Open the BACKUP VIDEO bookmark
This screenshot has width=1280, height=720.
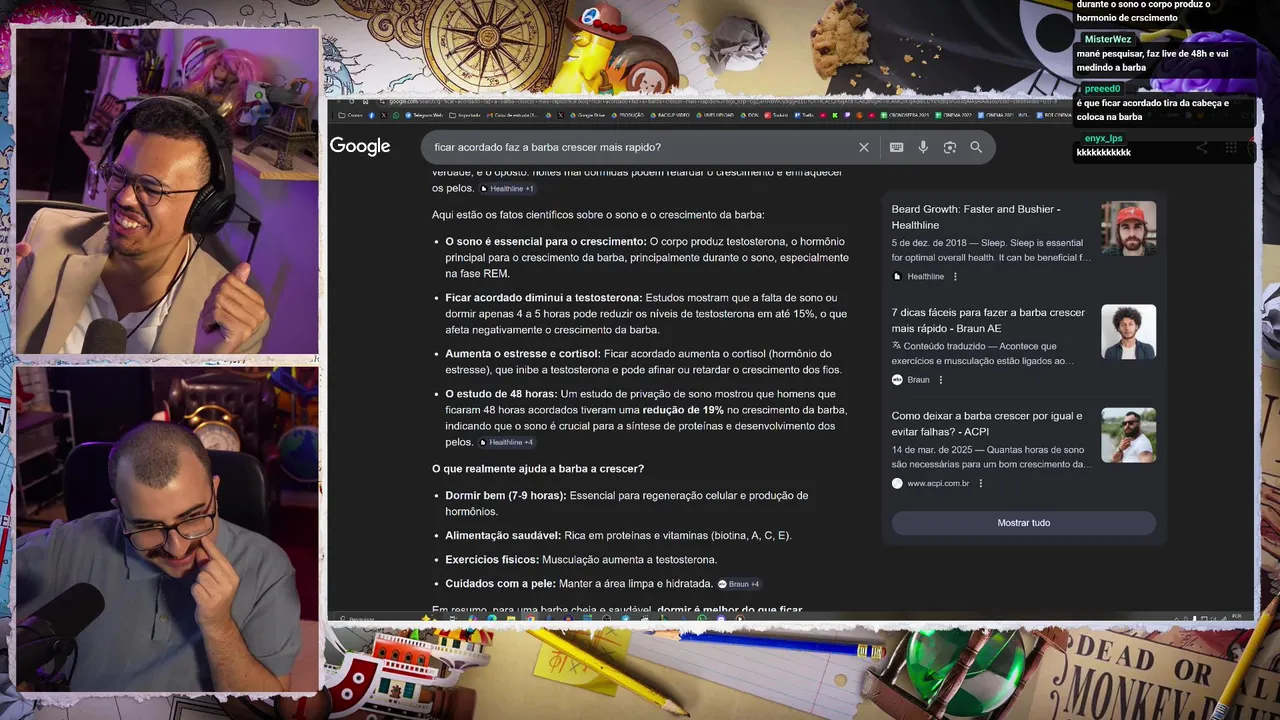(669, 115)
